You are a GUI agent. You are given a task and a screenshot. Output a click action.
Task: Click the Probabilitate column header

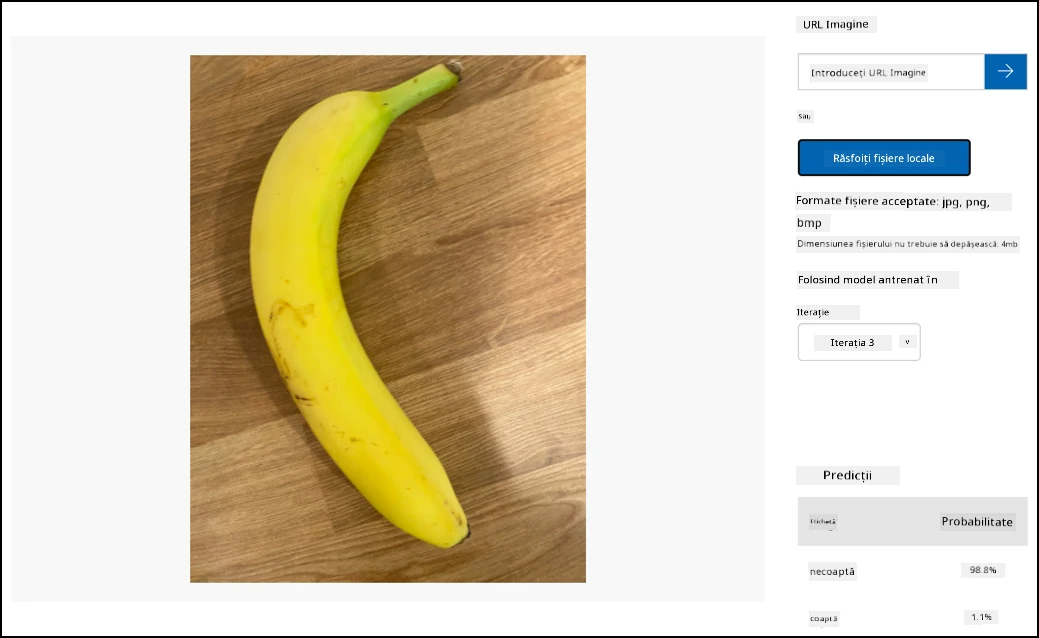click(977, 521)
